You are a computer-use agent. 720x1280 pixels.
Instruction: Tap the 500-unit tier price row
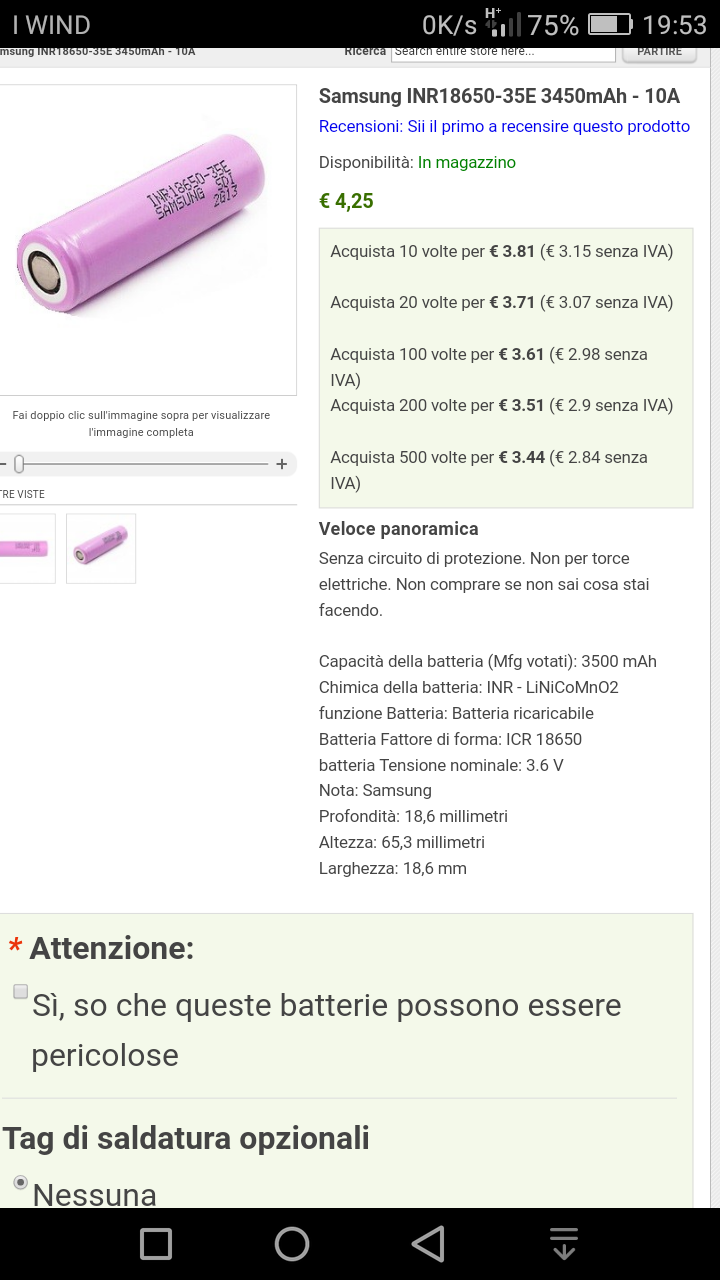coord(505,470)
